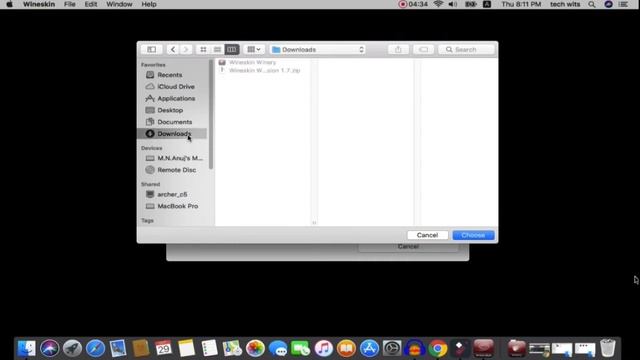The image size is (640, 360).
Task: Open the Help menu
Action: click(149, 4)
